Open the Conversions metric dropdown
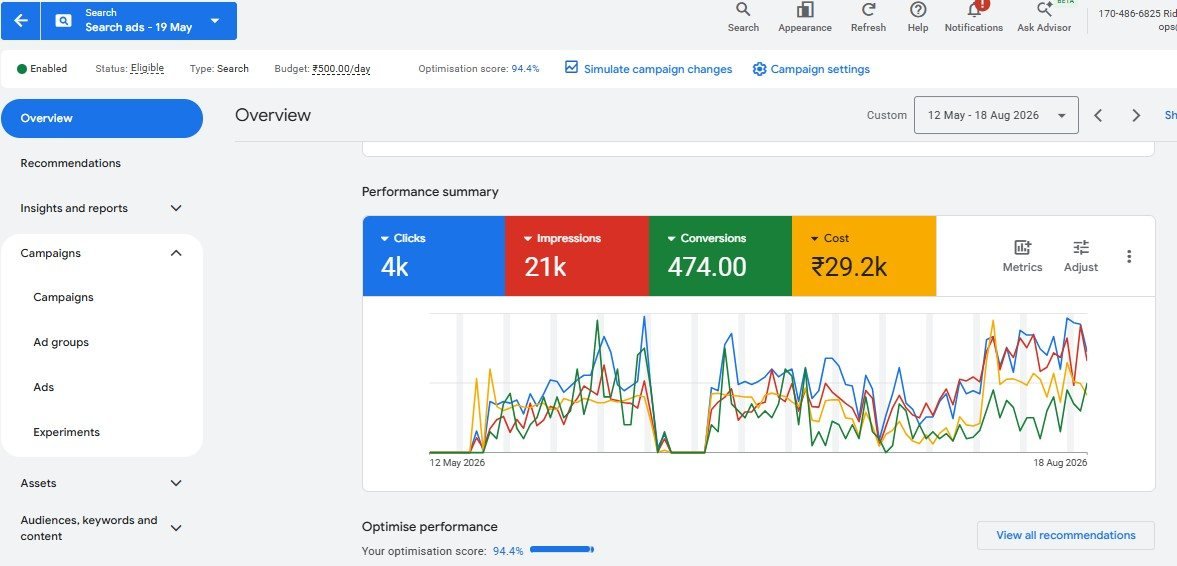 706,238
